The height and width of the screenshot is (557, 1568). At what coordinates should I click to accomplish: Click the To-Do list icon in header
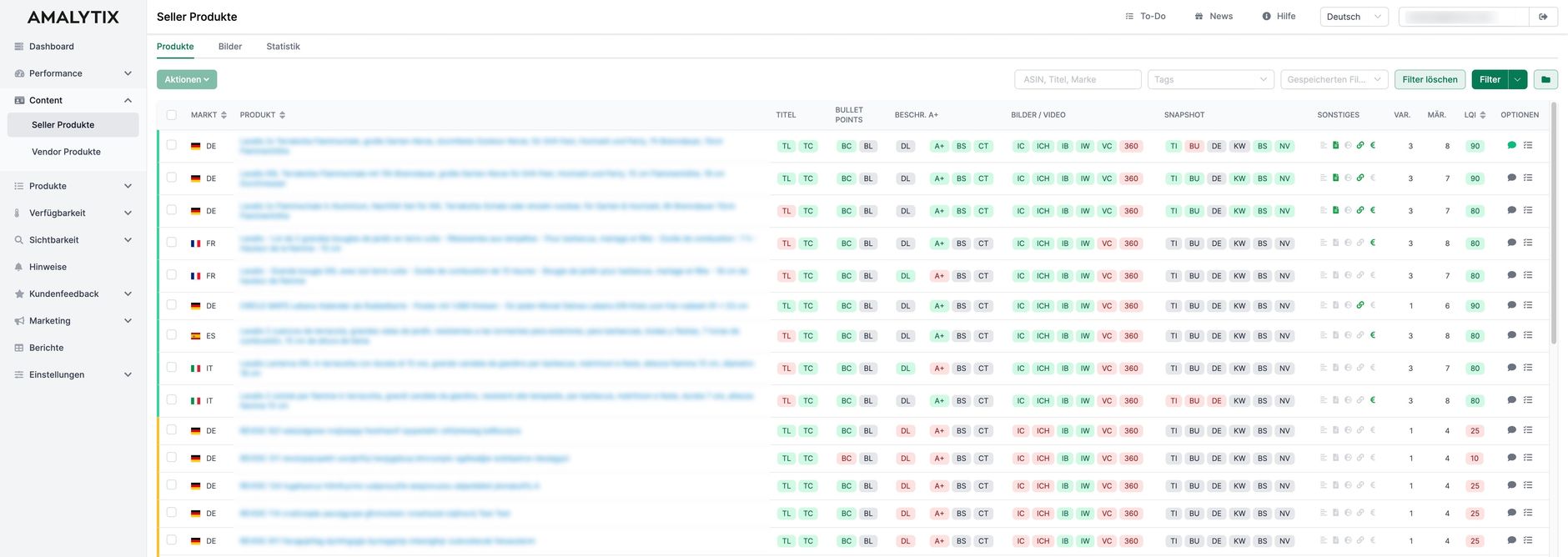coord(1129,16)
